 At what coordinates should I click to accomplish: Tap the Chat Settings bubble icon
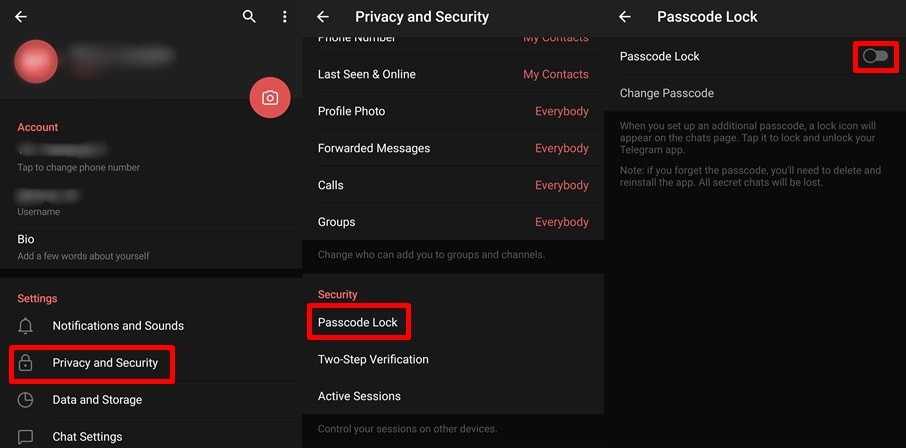tap(26, 437)
